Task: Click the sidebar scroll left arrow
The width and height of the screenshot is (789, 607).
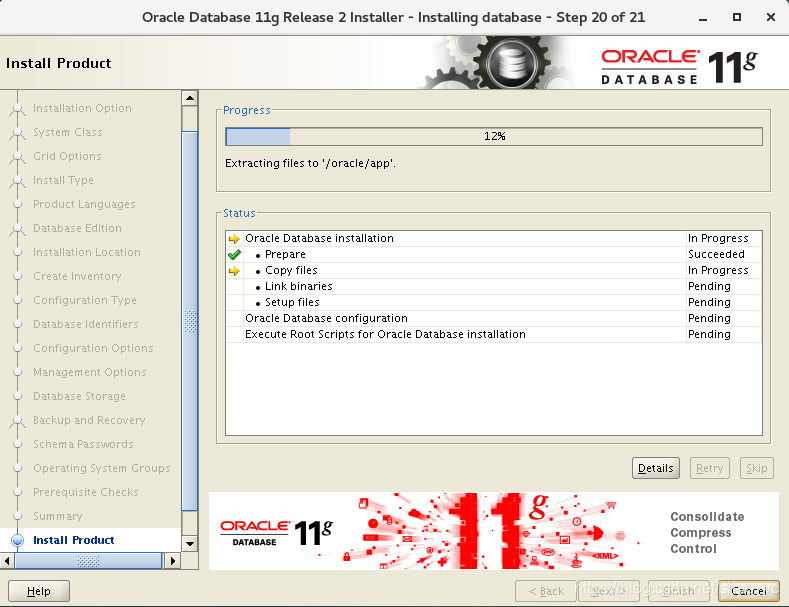Action: coord(7,560)
